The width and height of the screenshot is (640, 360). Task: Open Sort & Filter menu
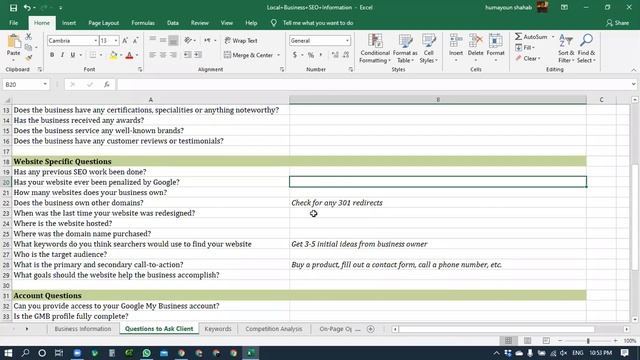point(566,48)
